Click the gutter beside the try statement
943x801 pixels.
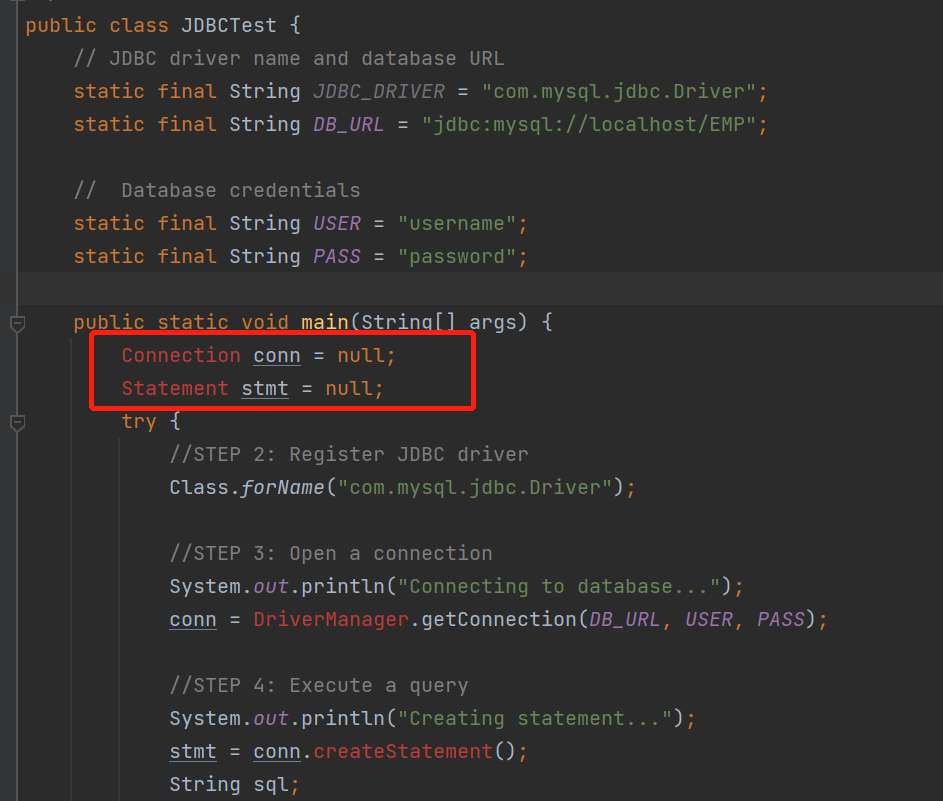pyautogui.click(x=15, y=422)
